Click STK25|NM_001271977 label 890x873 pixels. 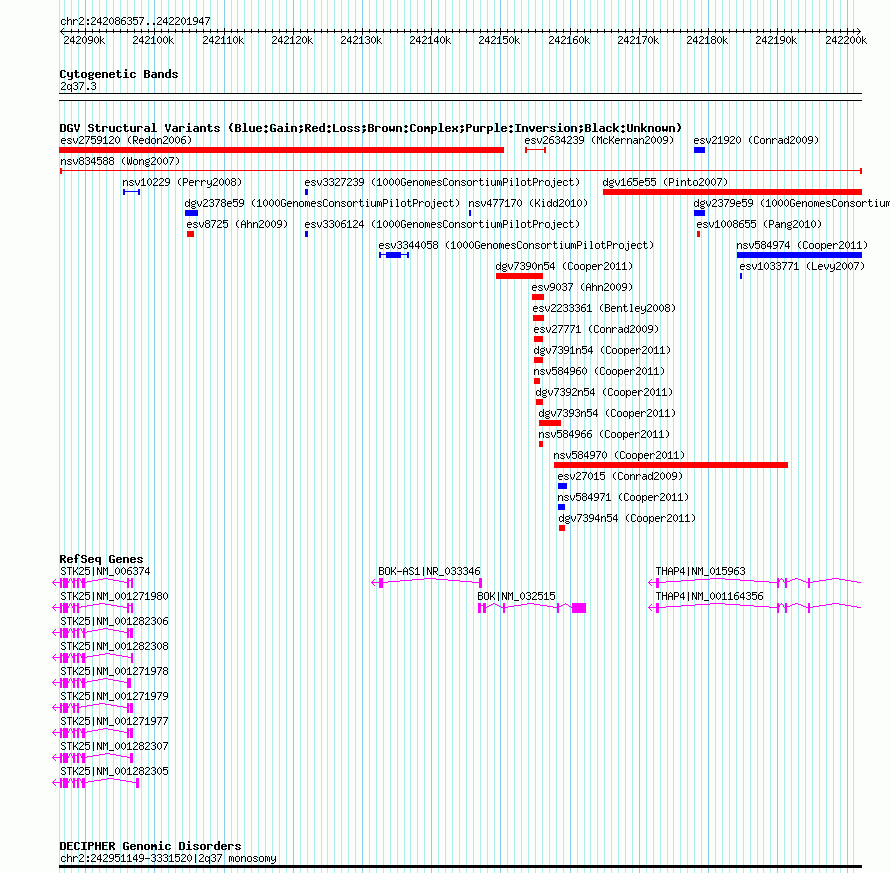[114, 721]
